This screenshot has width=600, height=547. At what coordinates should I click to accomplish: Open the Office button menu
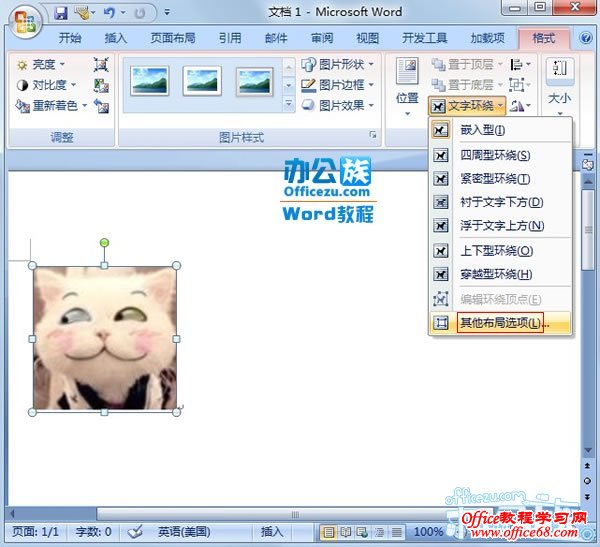25,21
